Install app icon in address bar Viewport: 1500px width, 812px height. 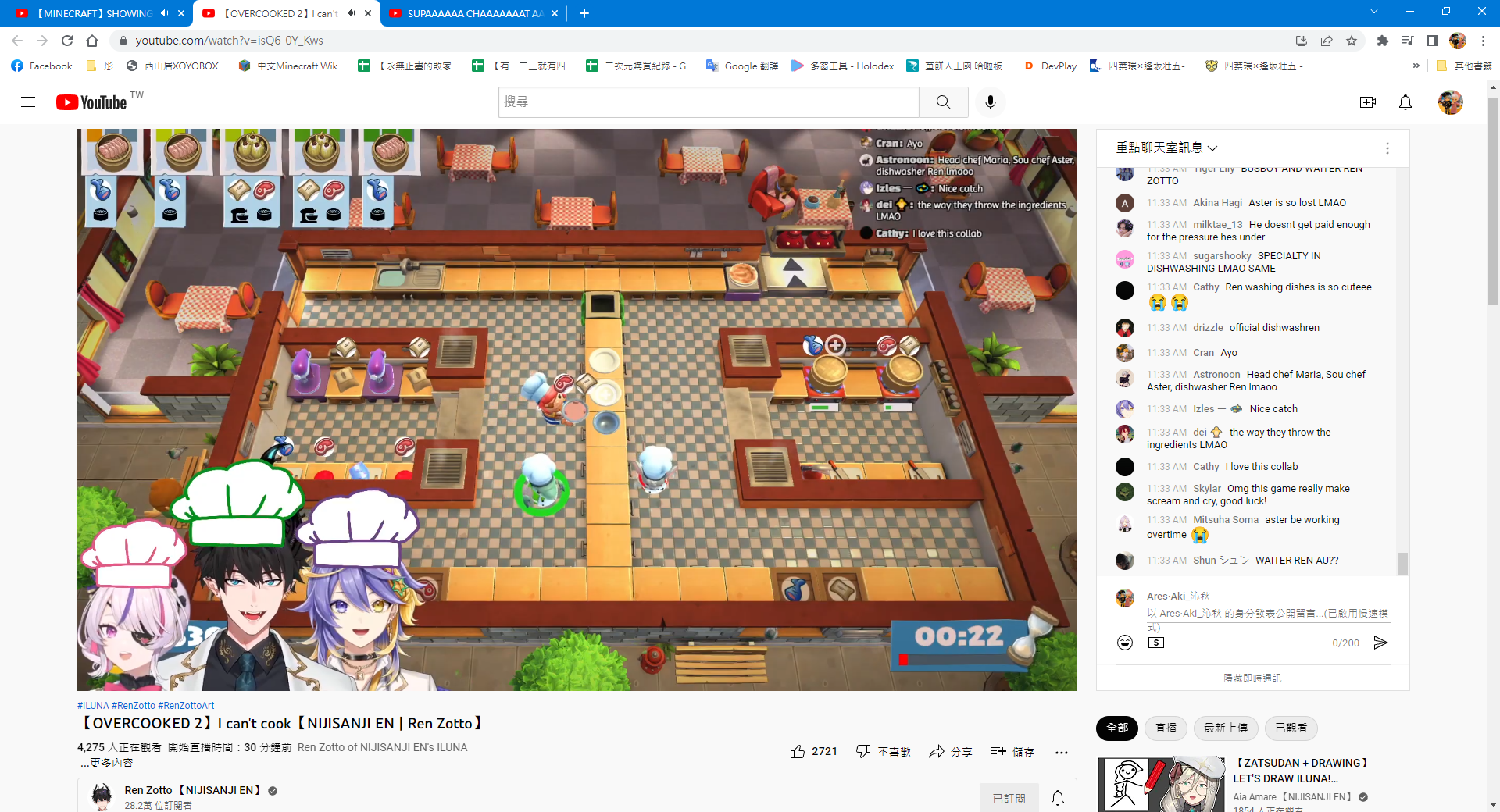(1302, 41)
